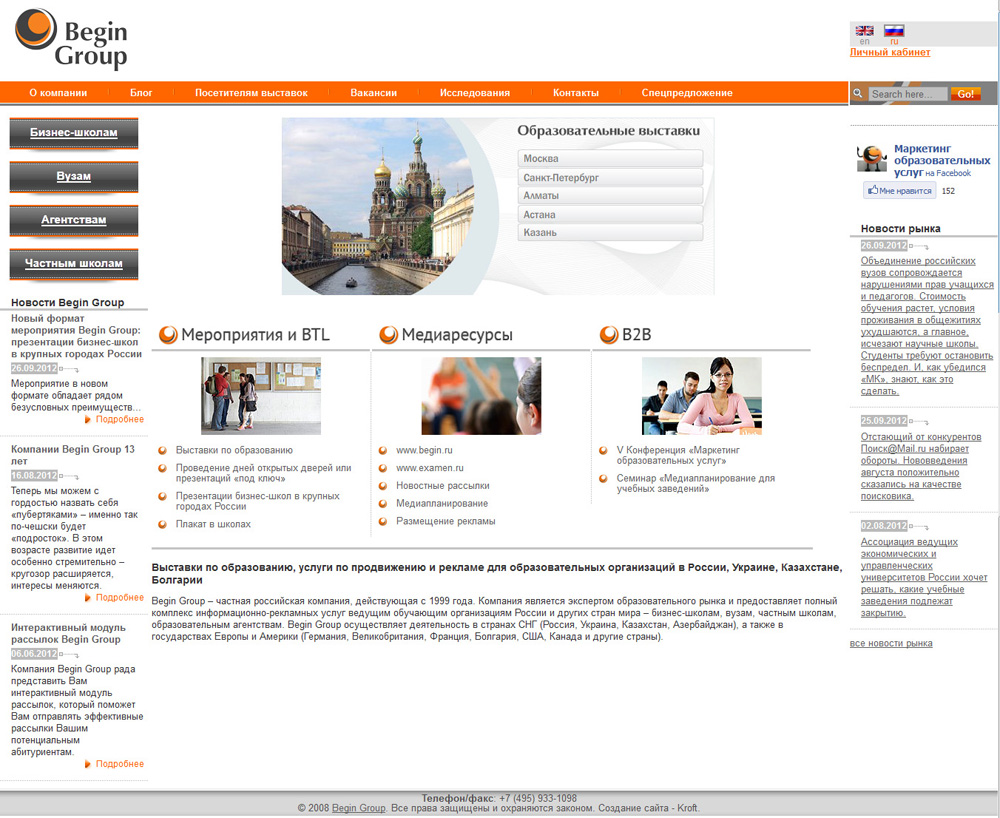Follow the www.begin.ru link
1000x818 pixels.
426,450
